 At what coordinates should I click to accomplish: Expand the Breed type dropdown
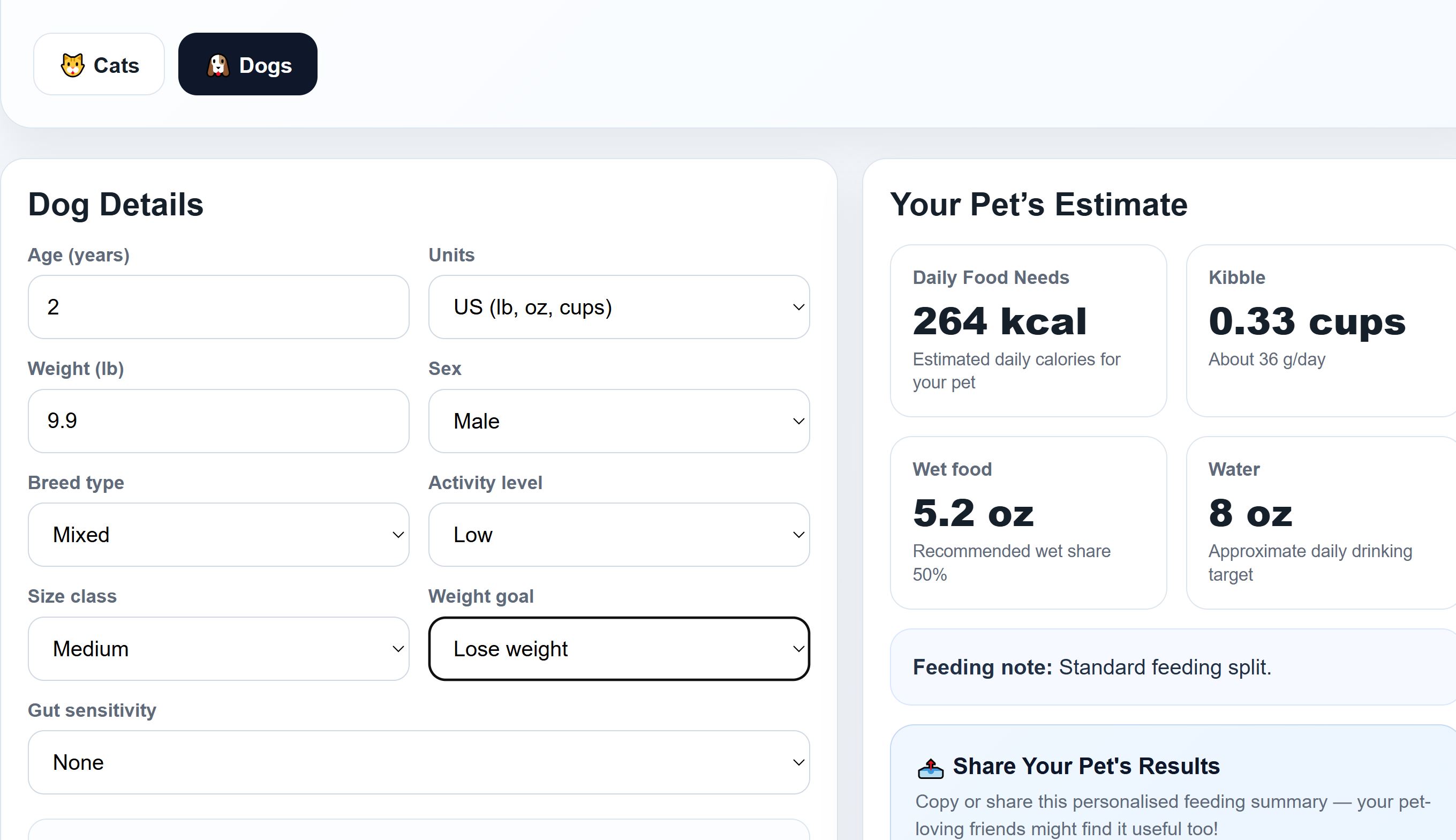(218, 535)
